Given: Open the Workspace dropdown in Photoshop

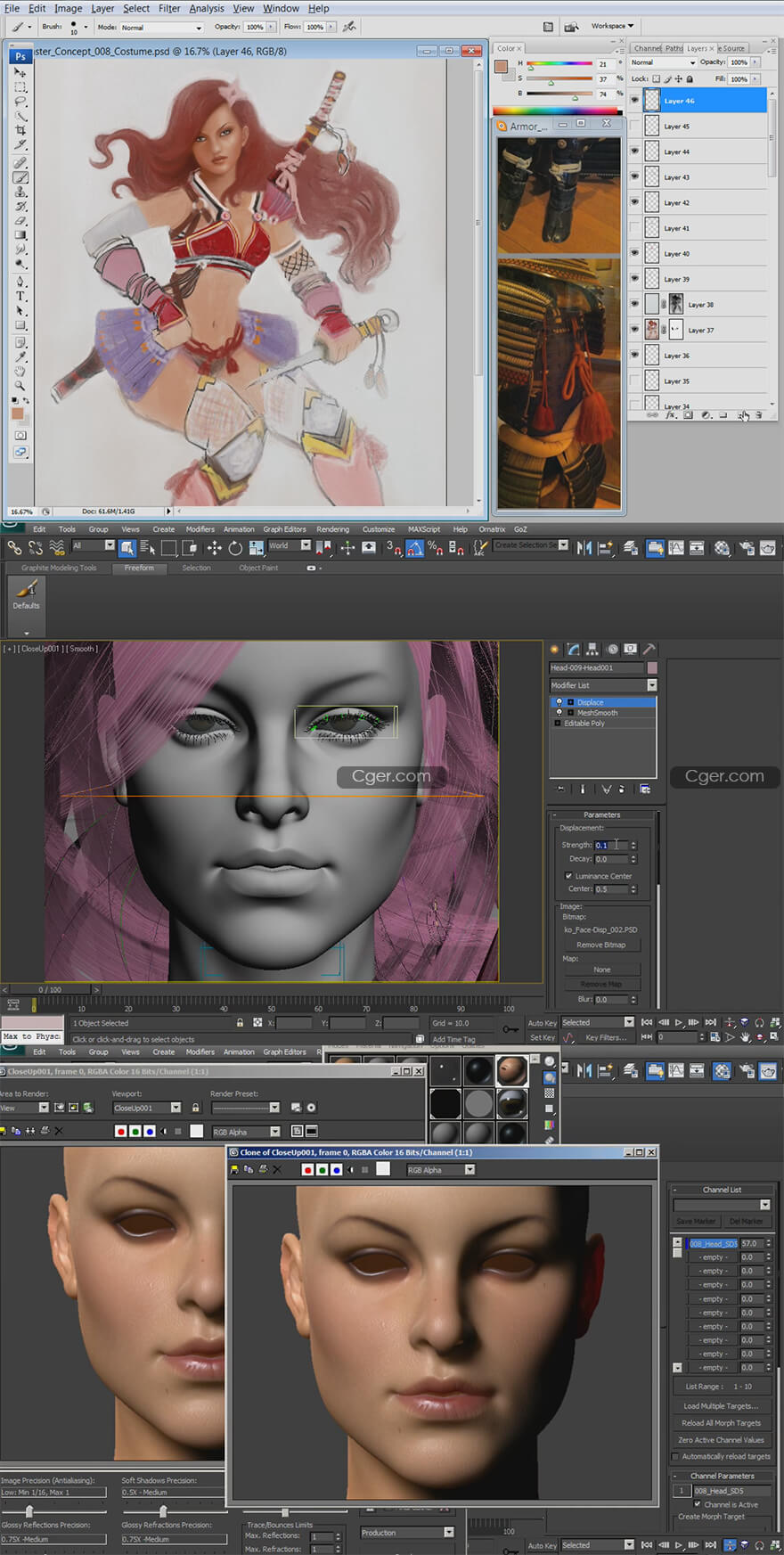Looking at the screenshot, I should tap(613, 26).
